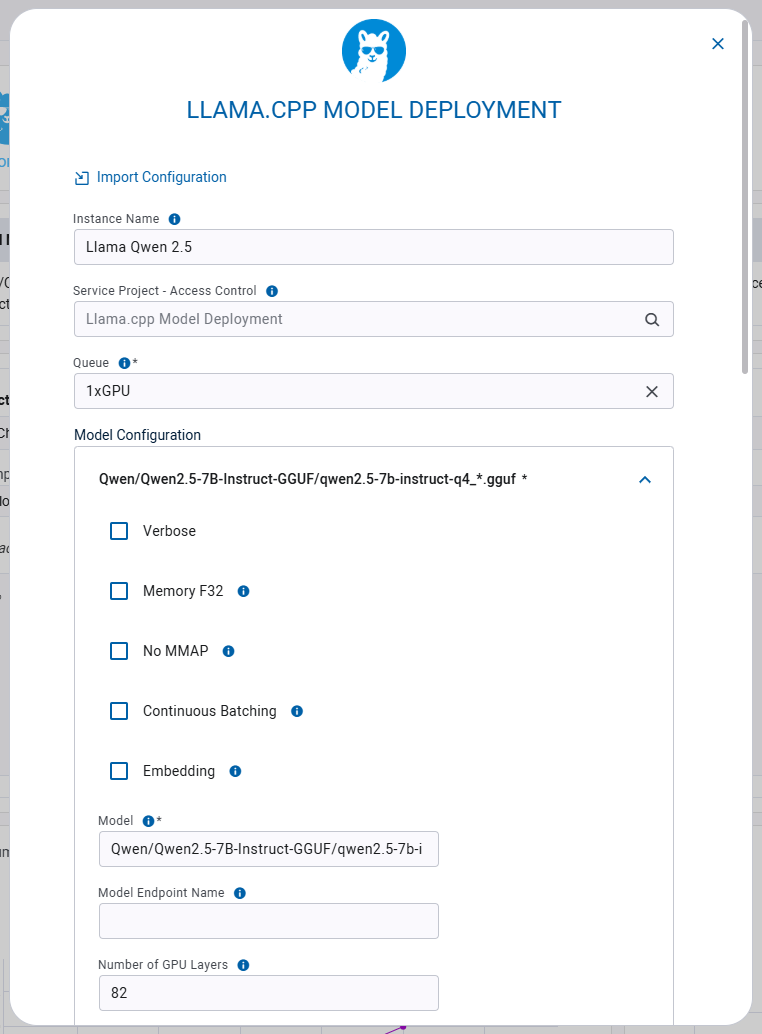
Task: Collapse the Qwen model configuration section
Action: pyautogui.click(x=645, y=480)
